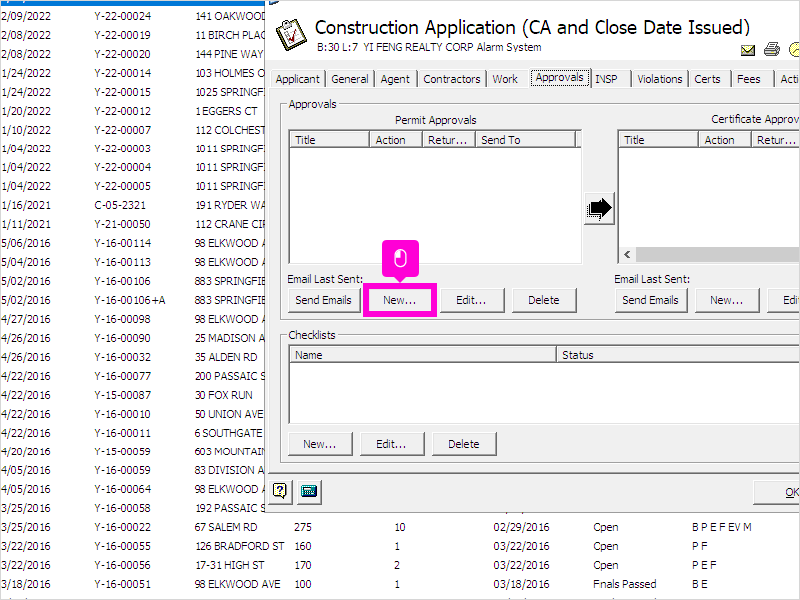
Task: Click the Status header in Checklists
Action: 678,355
